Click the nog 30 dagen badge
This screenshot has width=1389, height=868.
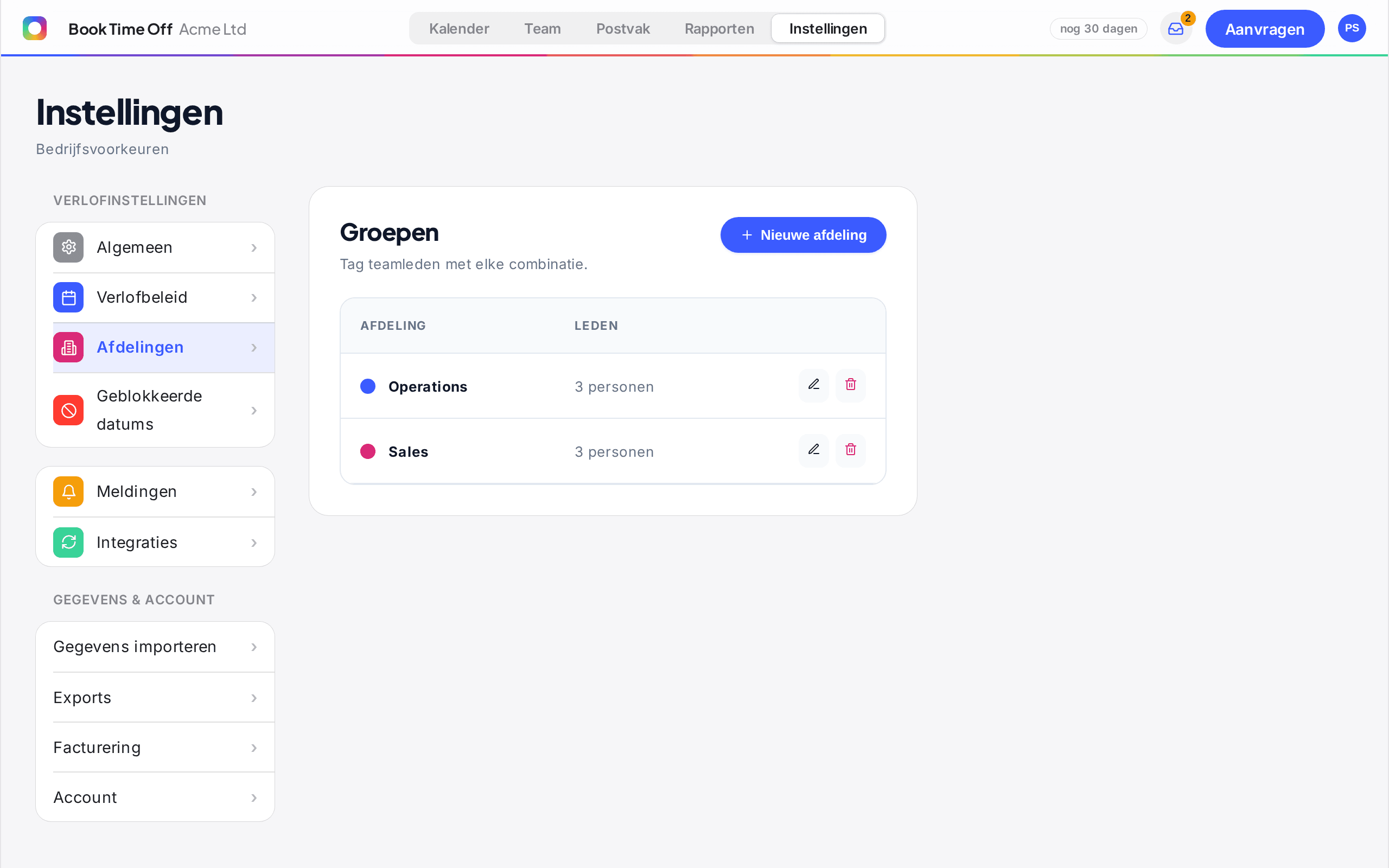(x=1098, y=29)
